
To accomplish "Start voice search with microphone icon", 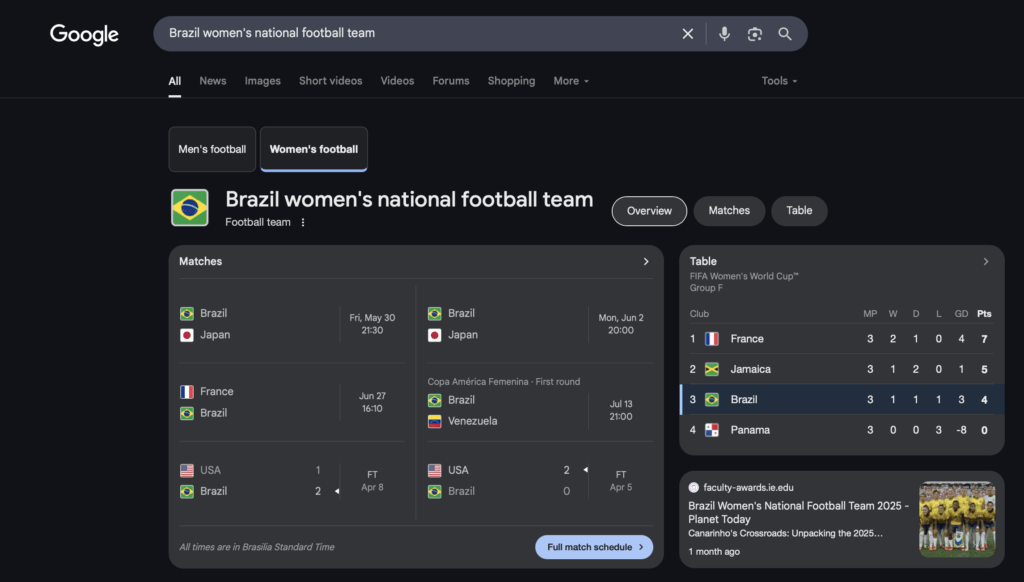I will click(724, 34).
